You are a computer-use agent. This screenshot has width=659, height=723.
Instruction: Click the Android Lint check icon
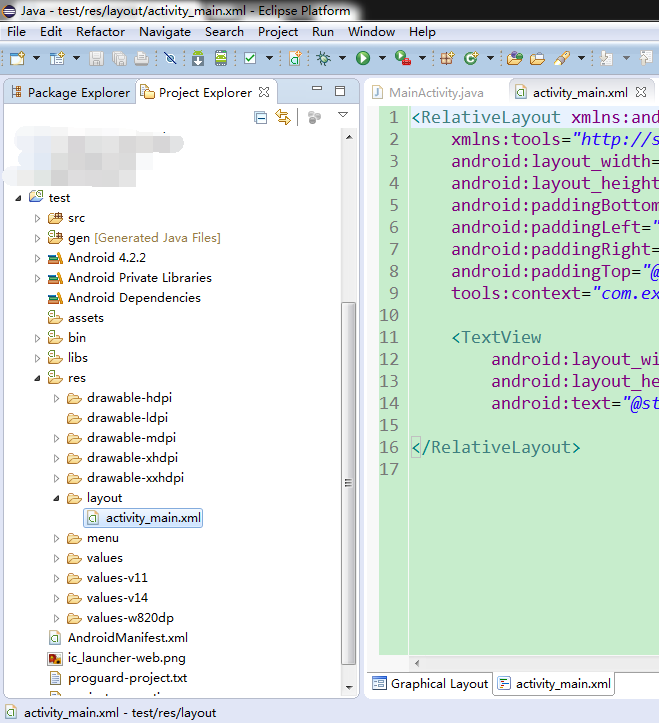coord(250,59)
